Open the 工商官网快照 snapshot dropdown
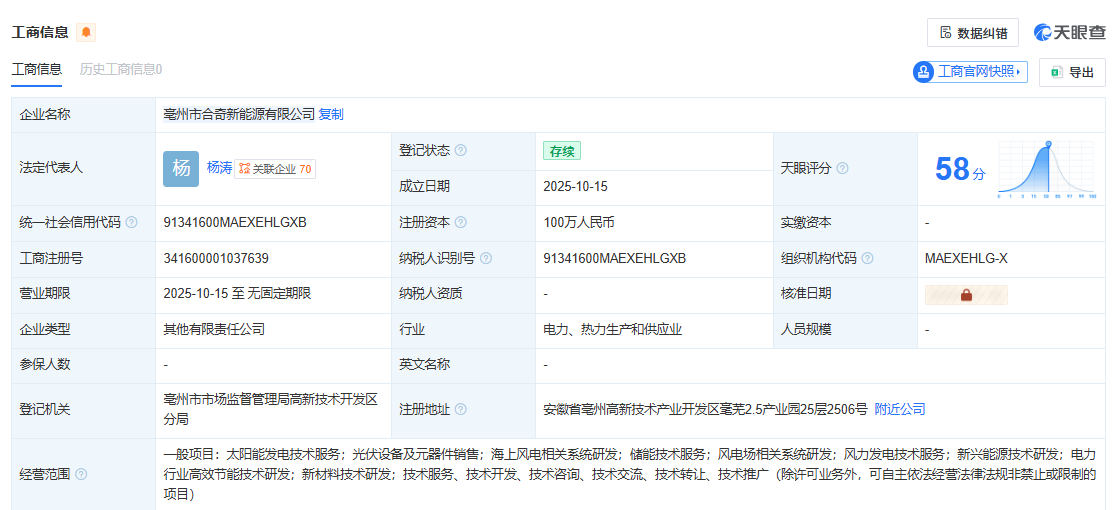Image resolution: width=1112 pixels, height=510 pixels. tap(970, 72)
